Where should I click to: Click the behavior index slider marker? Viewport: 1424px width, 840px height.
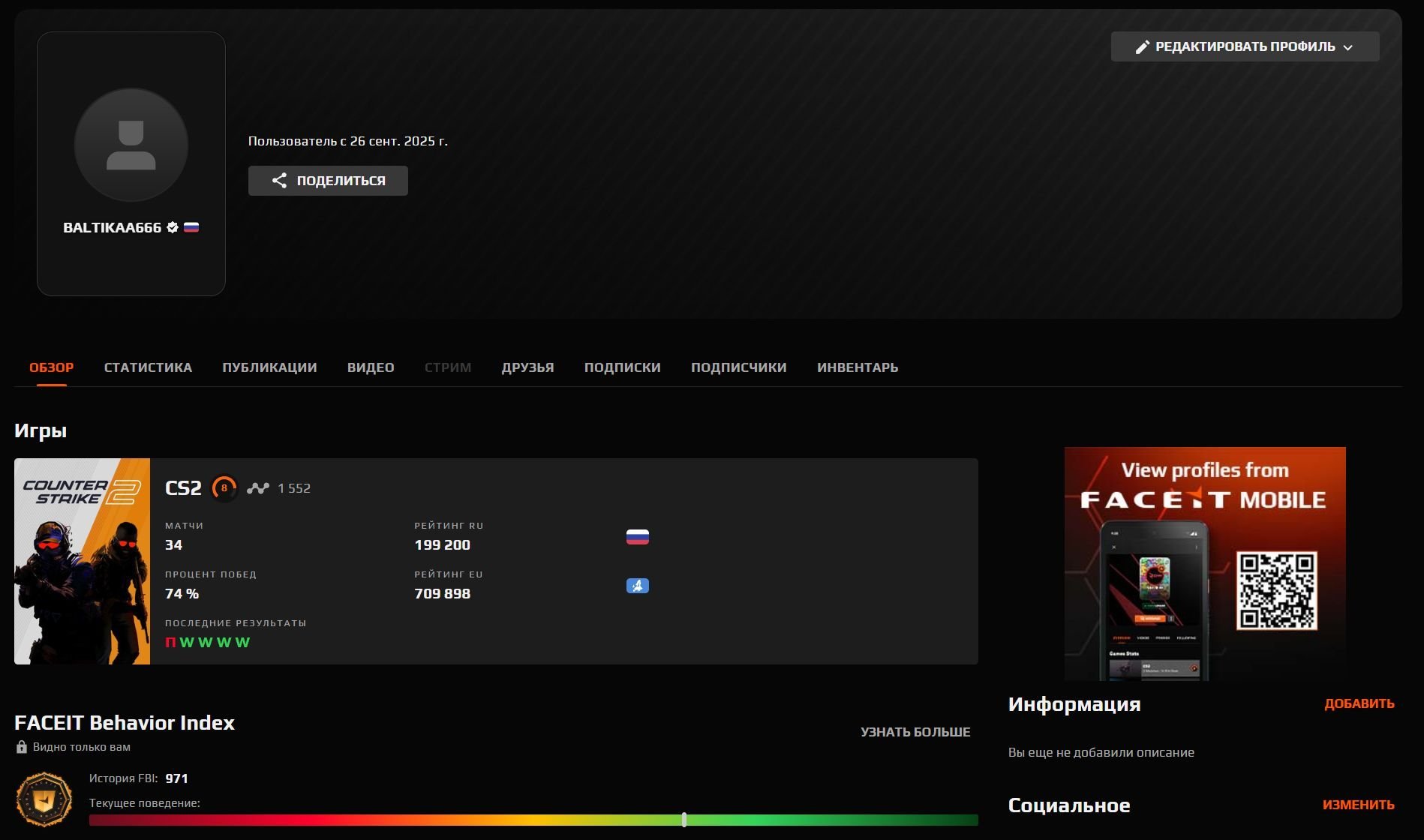684,820
